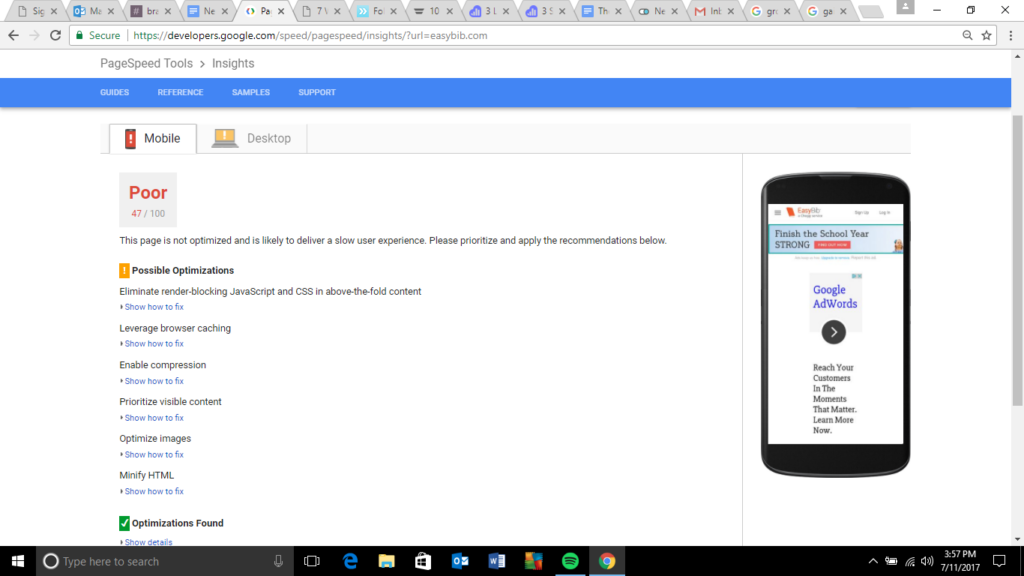Image resolution: width=1024 pixels, height=576 pixels.
Task: Switch to the browser tab labeled '7 V'
Action: point(320,11)
